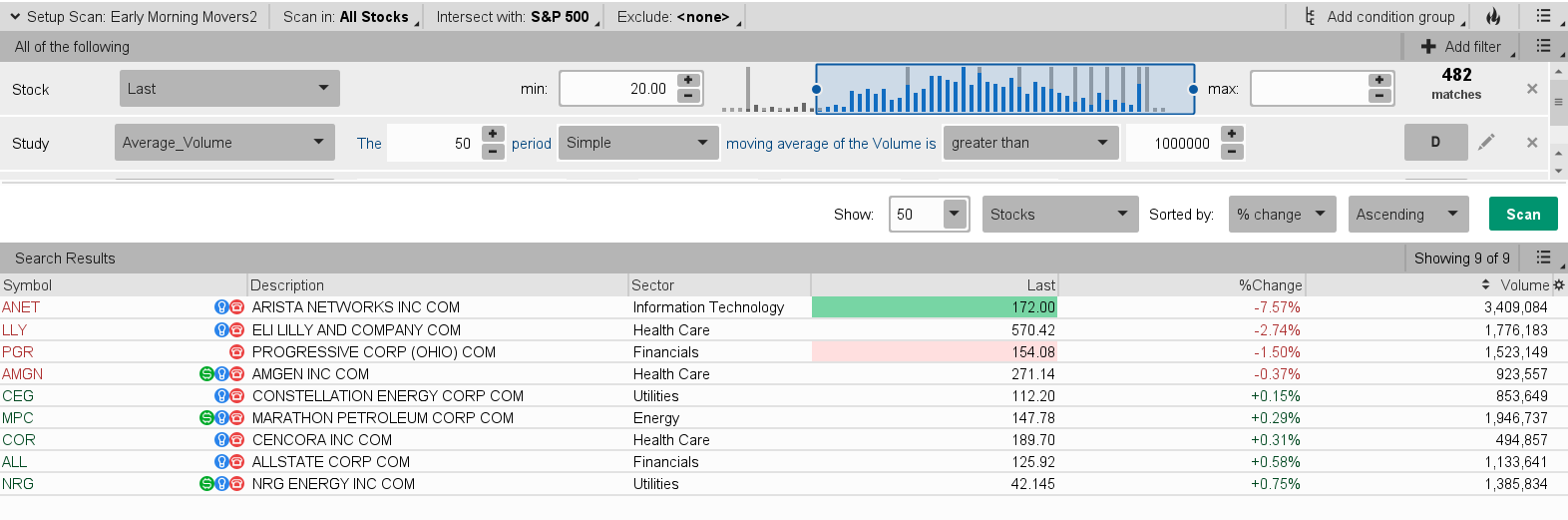This screenshot has width=1568, height=520.
Task: Sort results by the Sector column header
Action: pyautogui.click(x=719, y=285)
